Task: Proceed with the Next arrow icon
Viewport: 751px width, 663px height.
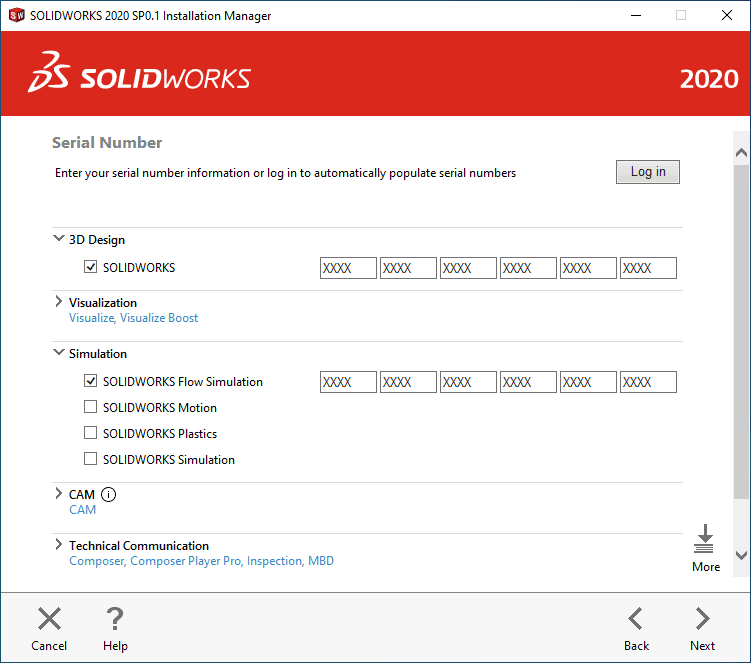Action: coord(702,619)
